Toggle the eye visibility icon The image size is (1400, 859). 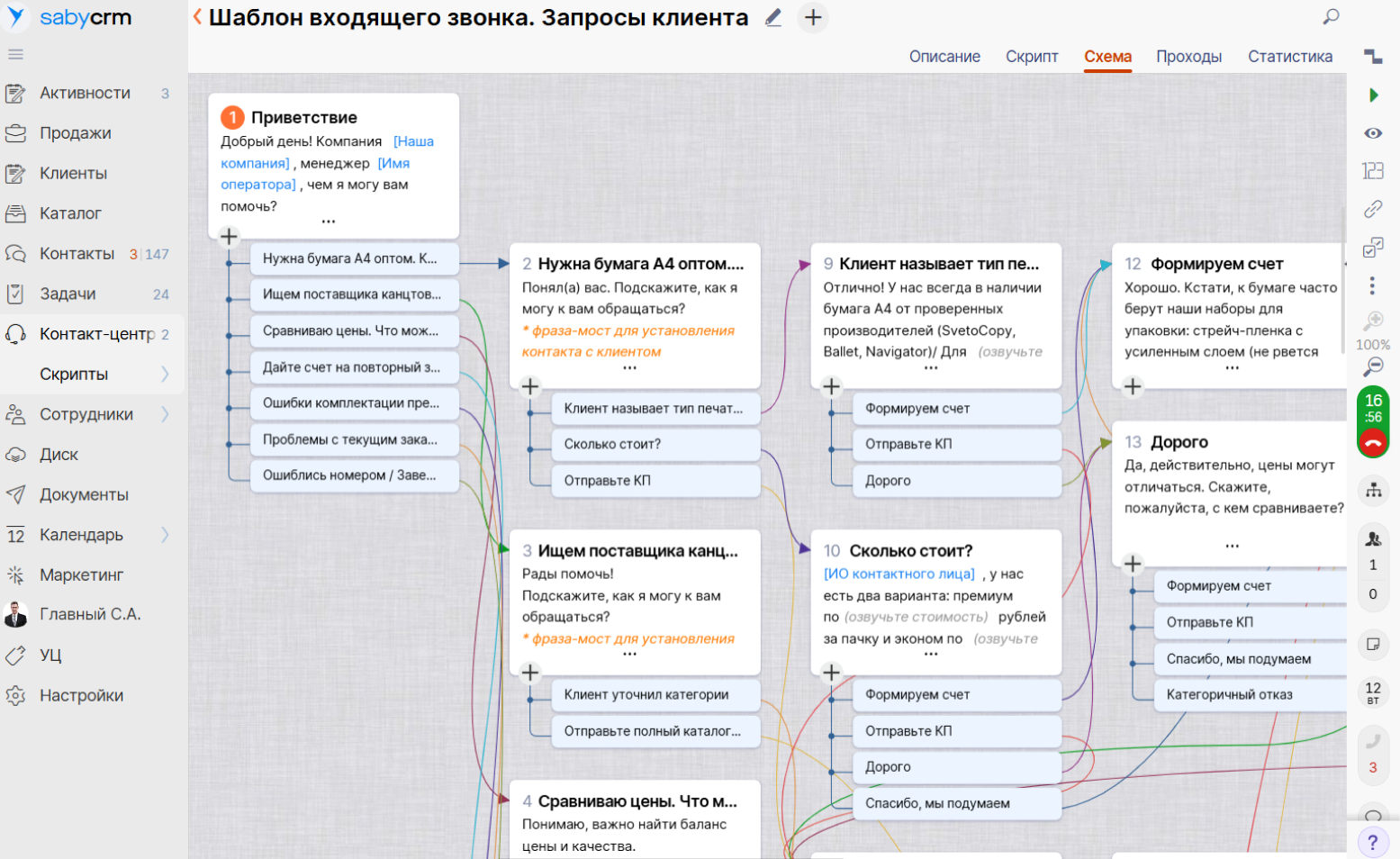click(x=1373, y=133)
